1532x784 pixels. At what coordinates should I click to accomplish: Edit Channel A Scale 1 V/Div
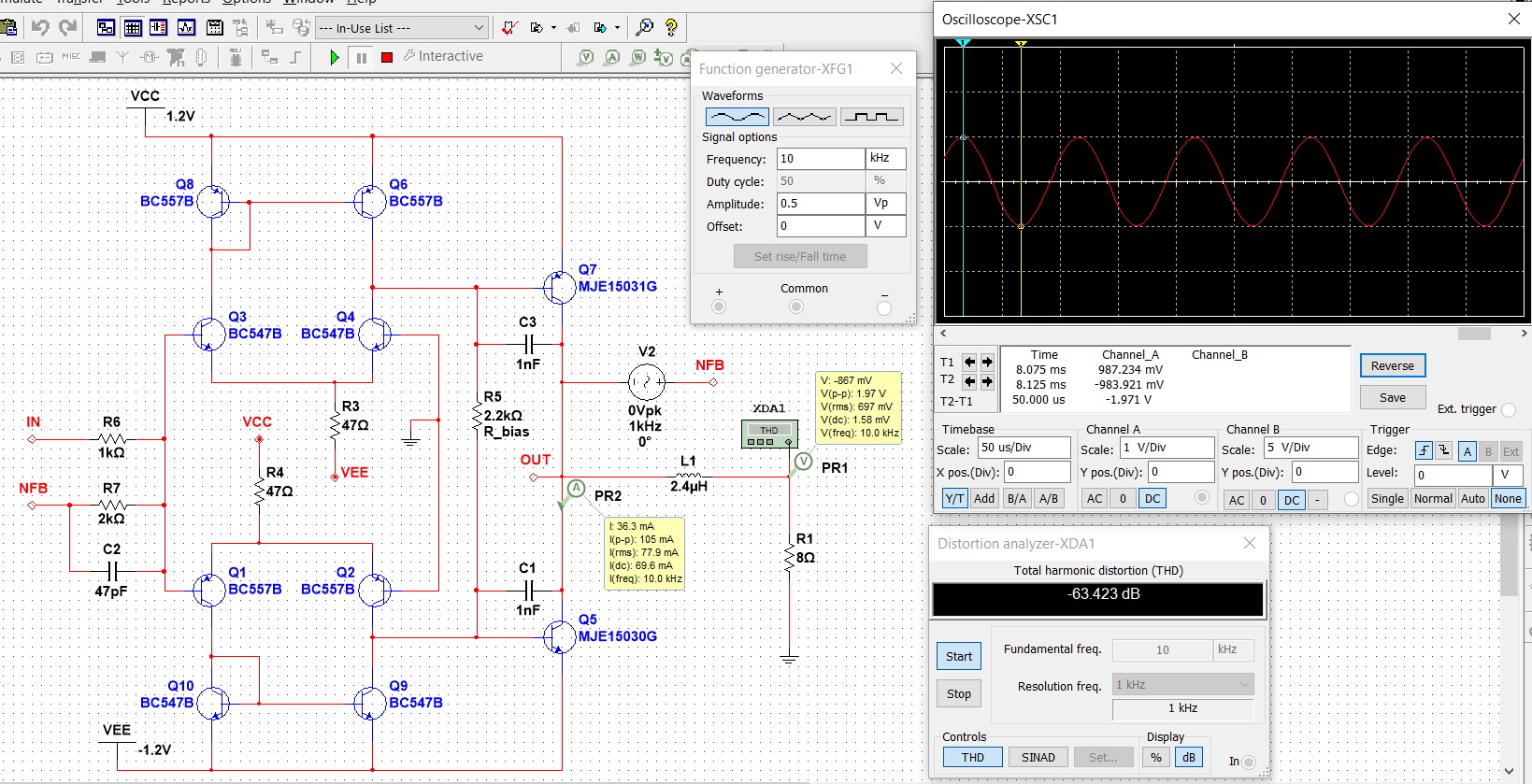1168,448
